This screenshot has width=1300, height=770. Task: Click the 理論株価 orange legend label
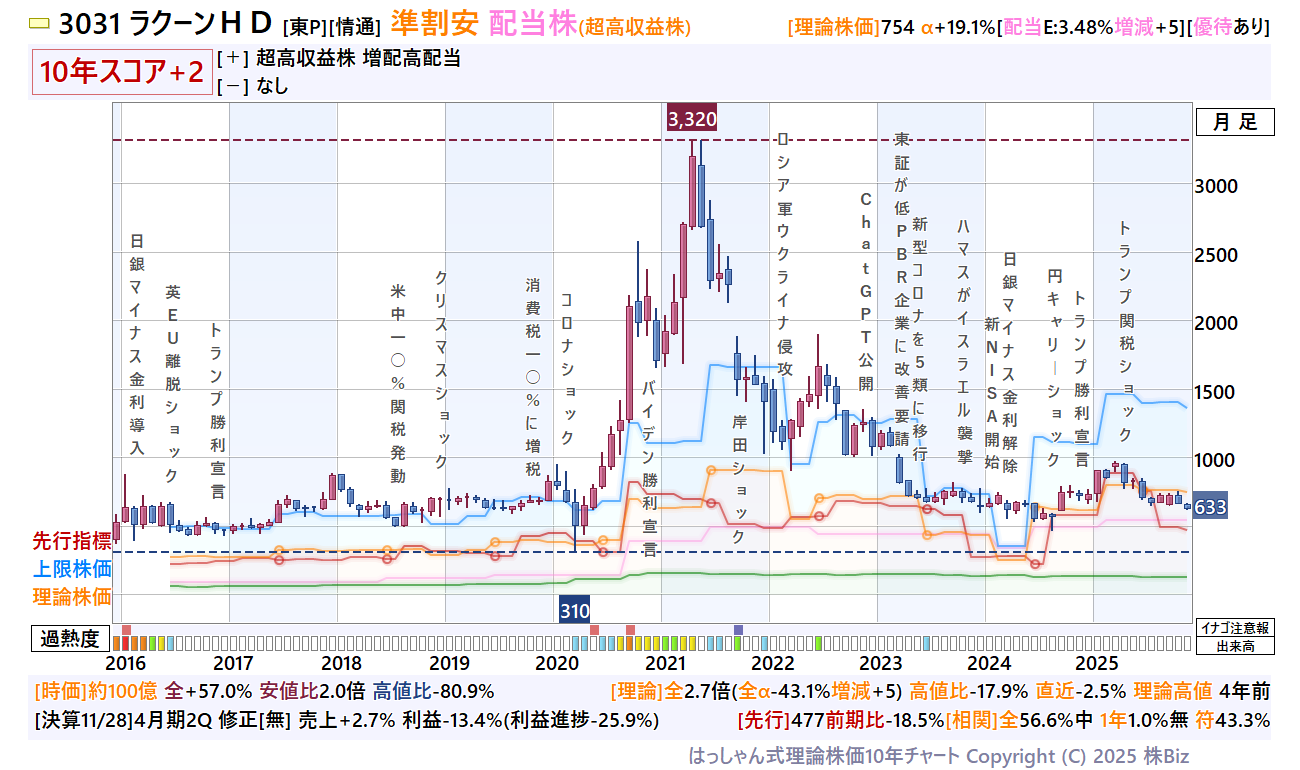tap(72, 597)
